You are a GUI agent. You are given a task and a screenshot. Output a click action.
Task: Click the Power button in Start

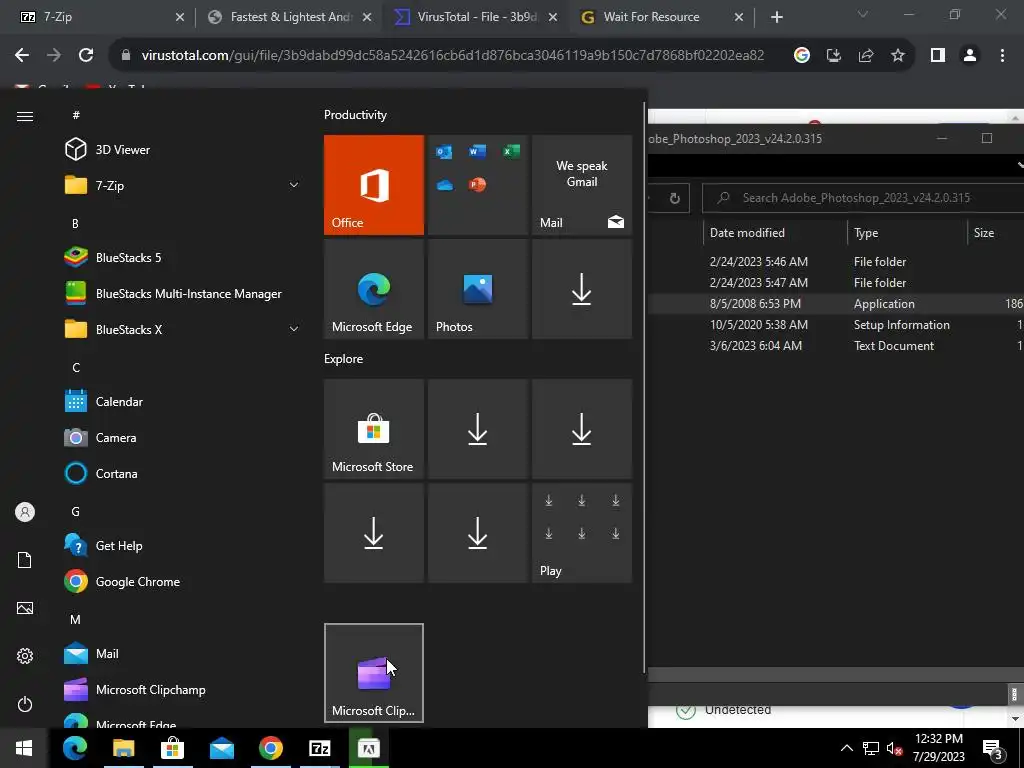(25, 704)
